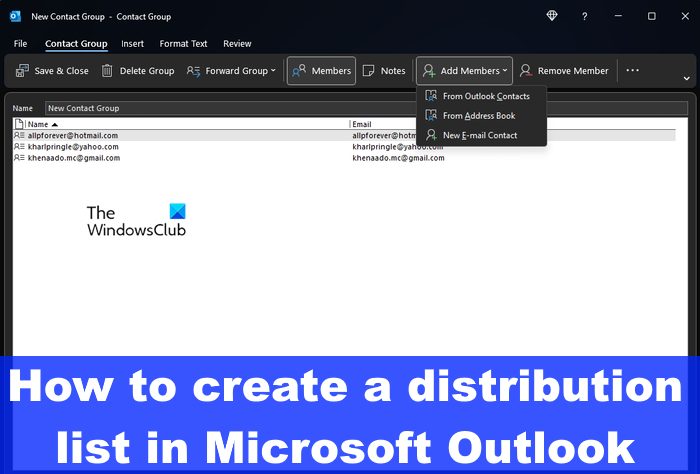Maximize the Contact Group window
700x474 pixels.
[x=652, y=16]
